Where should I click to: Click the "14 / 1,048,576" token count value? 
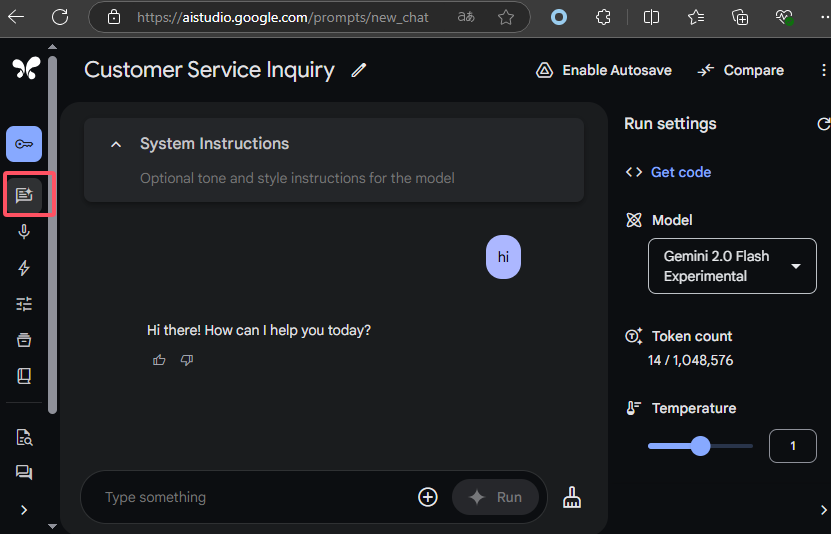(690, 361)
